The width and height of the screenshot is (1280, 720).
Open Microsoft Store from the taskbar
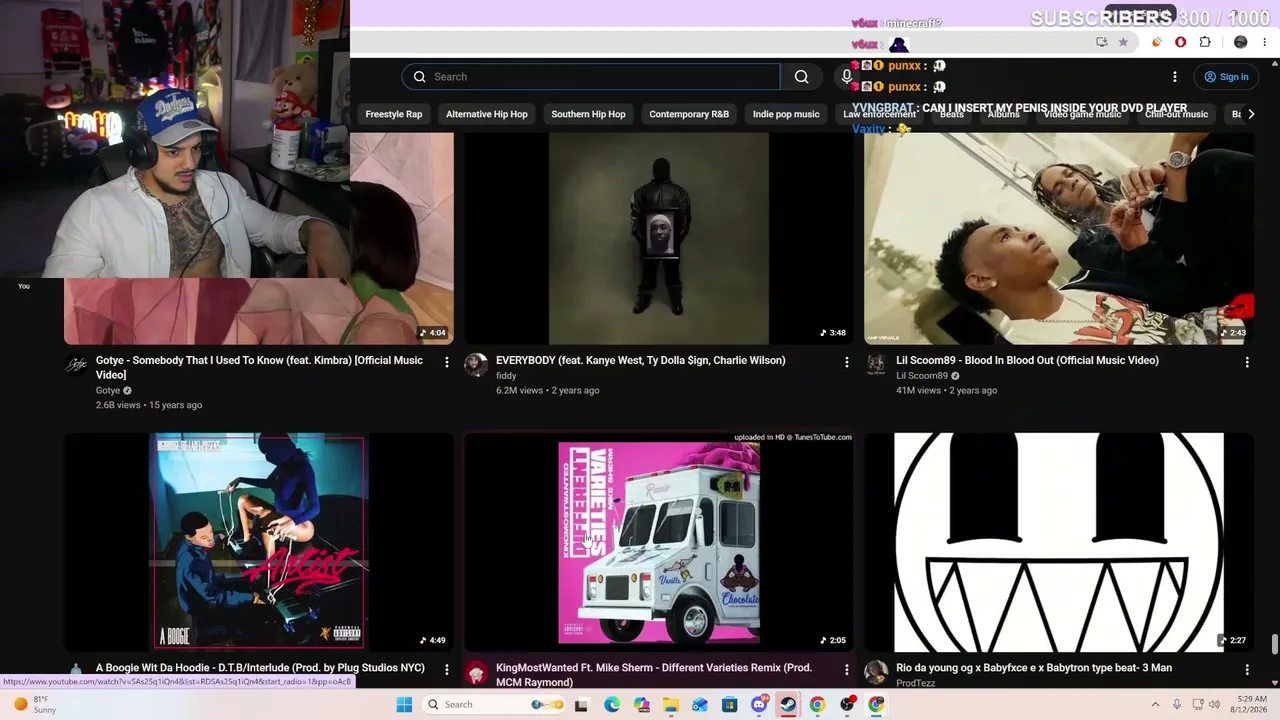(x=730, y=704)
